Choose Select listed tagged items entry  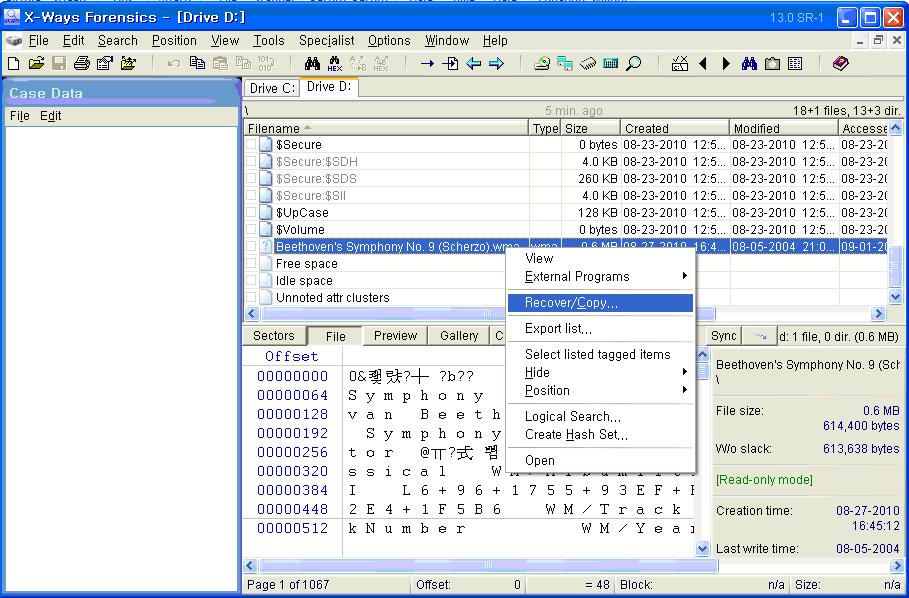[x=600, y=354]
